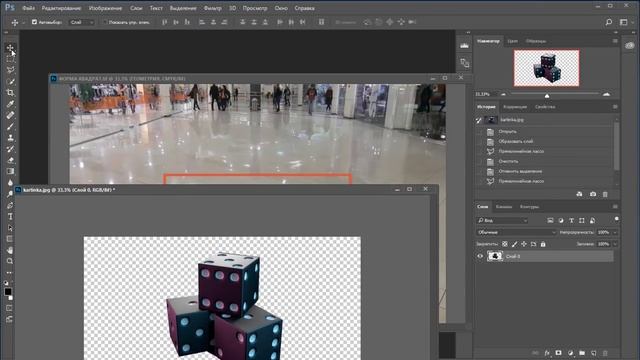
Task: Toggle lock transparent pixels
Action: coord(505,244)
